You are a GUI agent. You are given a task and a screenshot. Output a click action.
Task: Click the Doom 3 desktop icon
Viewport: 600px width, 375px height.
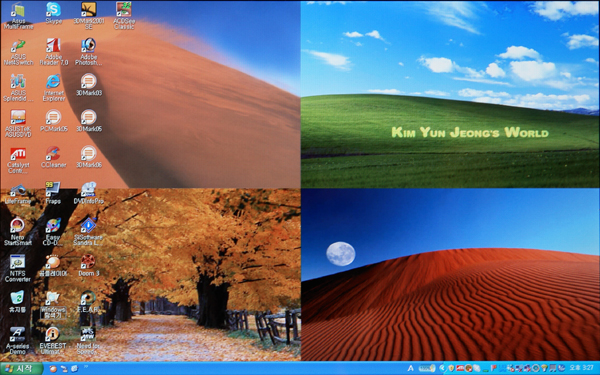tap(88, 265)
